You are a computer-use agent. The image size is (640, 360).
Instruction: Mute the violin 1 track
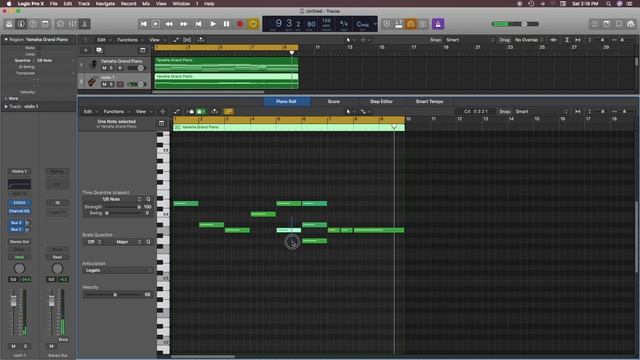(x=104, y=84)
